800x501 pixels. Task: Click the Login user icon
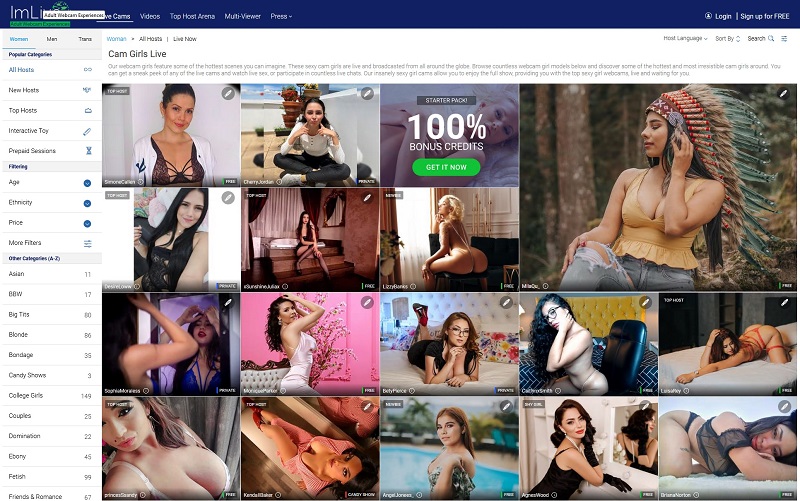(708, 16)
